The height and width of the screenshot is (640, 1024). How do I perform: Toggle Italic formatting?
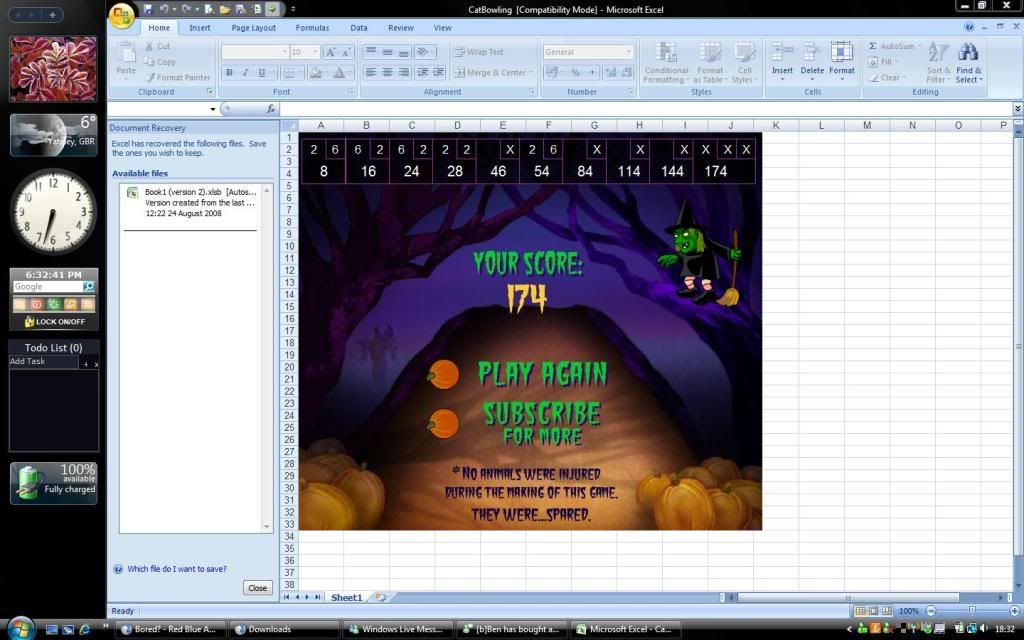[x=246, y=72]
